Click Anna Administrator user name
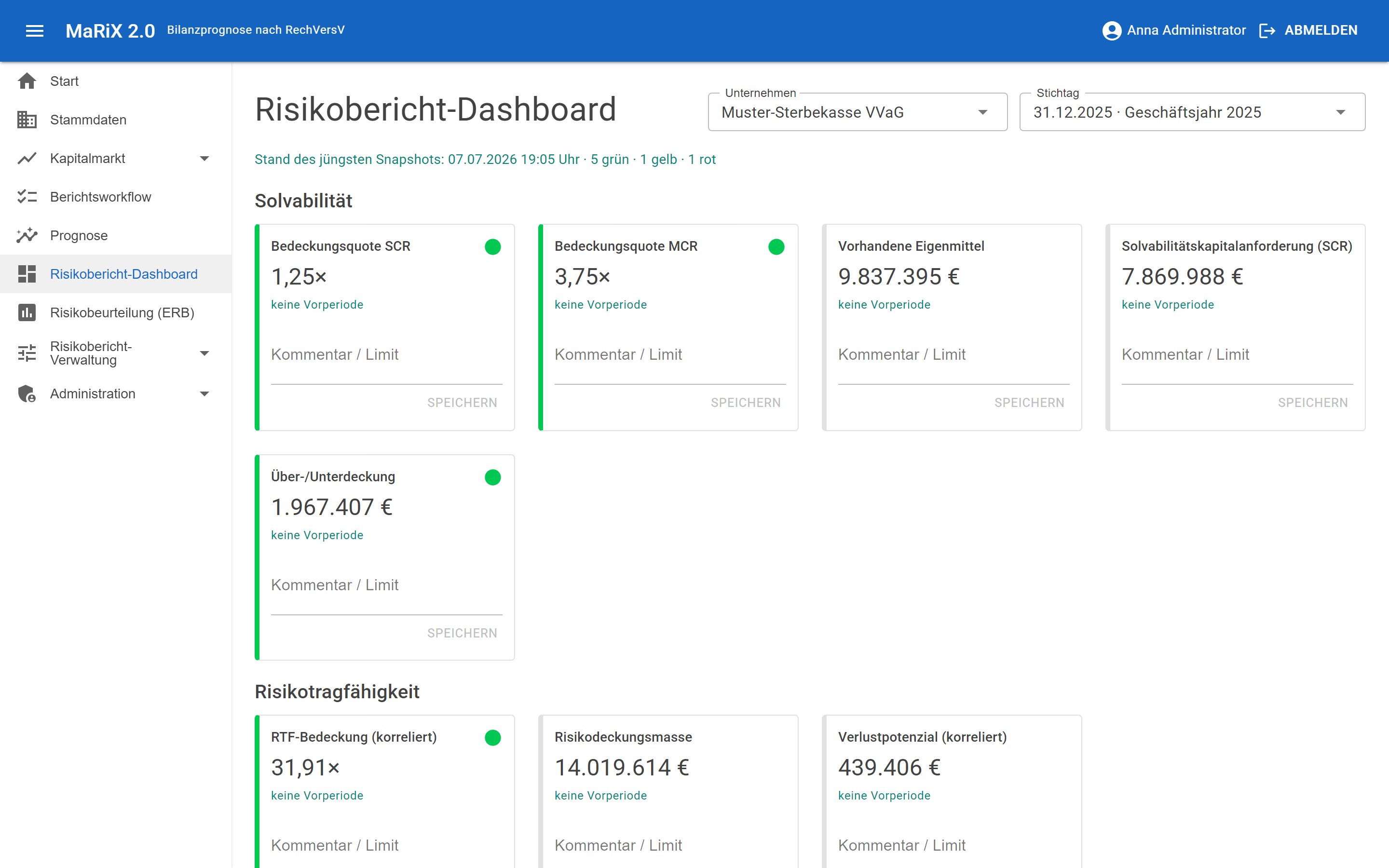This screenshot has width=1389, height=868. pos(1186,30)
